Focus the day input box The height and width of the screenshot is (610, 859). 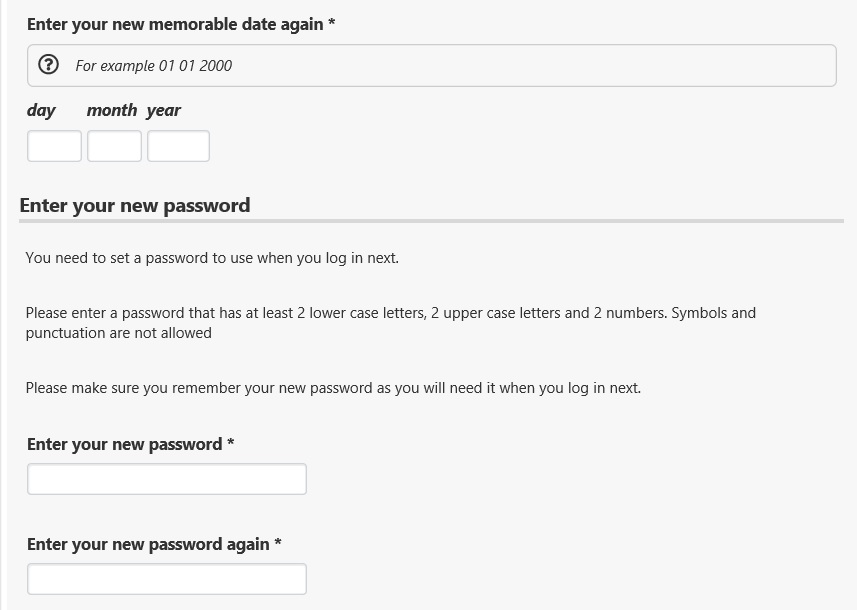54,146
